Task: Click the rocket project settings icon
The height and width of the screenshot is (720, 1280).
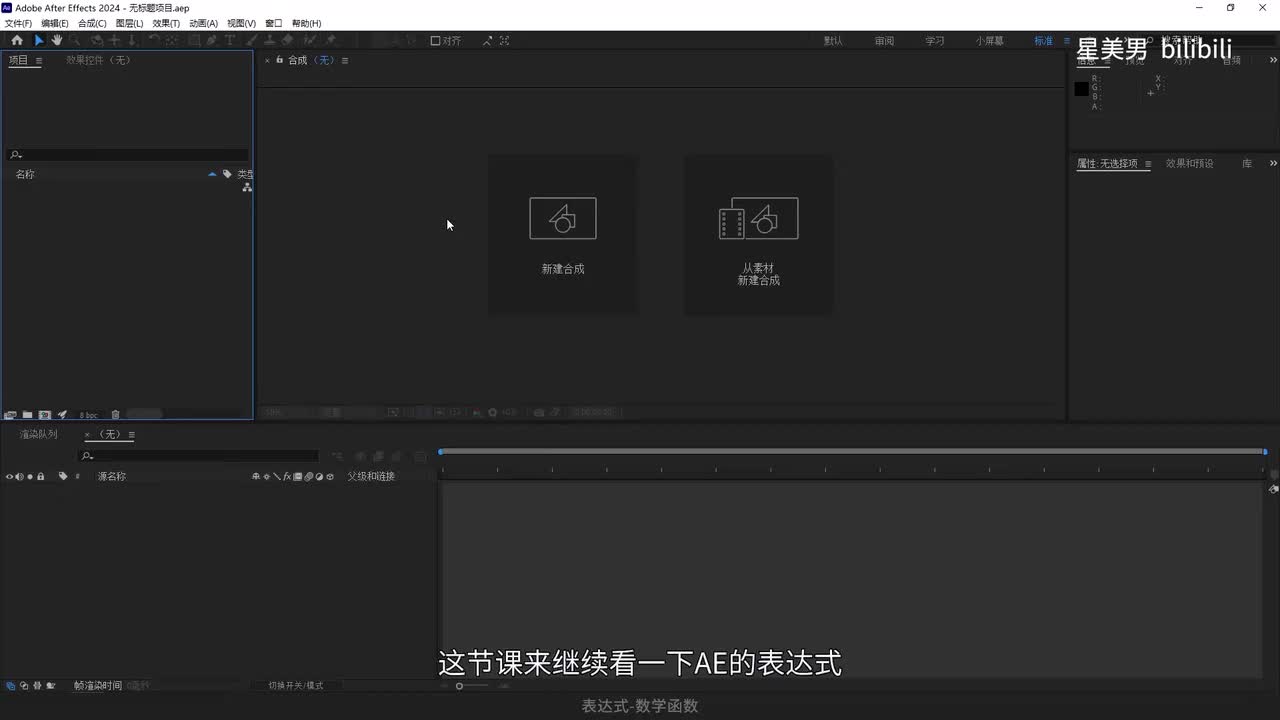Action: tap(62, 415)
